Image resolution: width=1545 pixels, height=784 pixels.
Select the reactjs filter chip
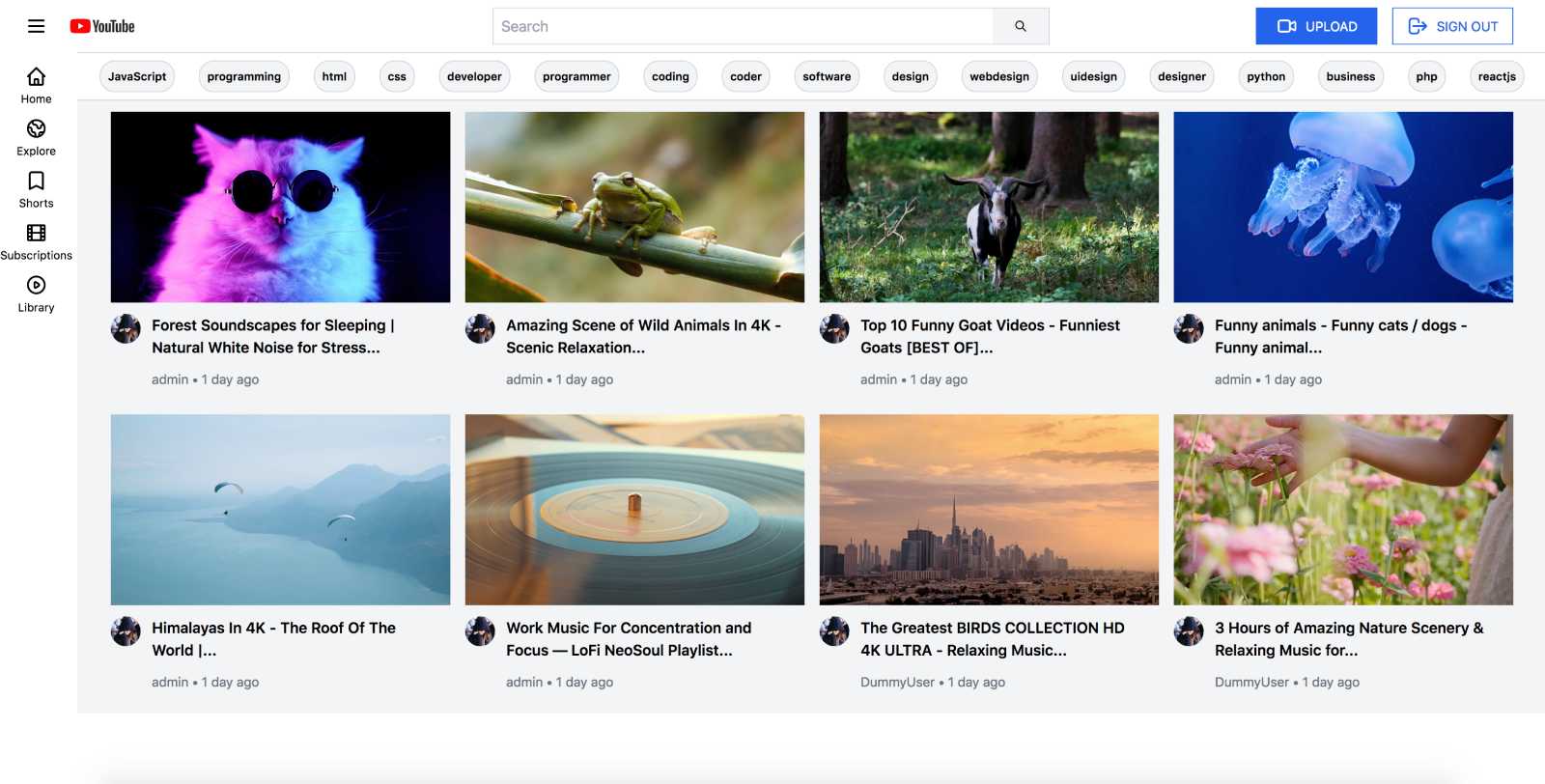click(1496, 76)
